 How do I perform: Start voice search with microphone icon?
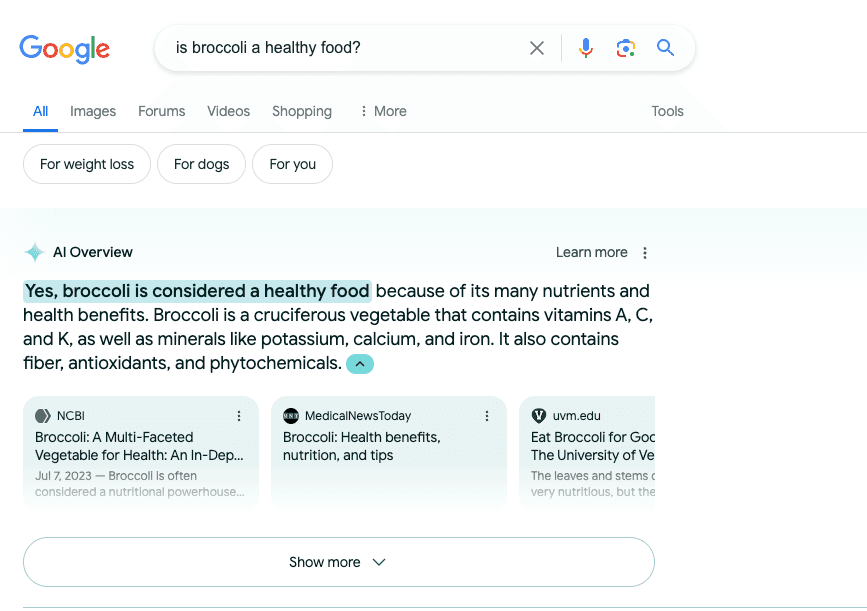click(x=586, y=48)
